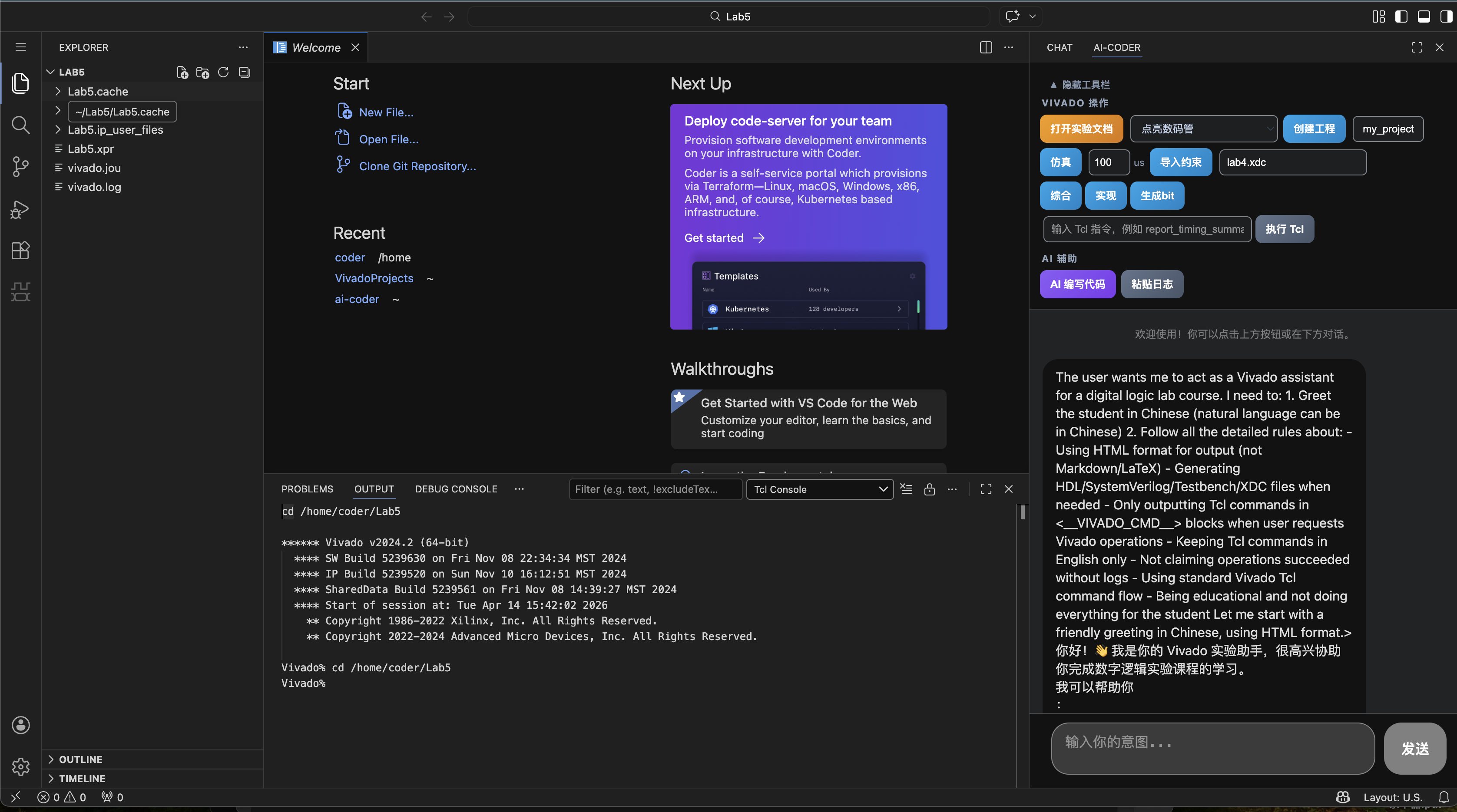
Task: Click the Clone Git Repository link
Action: [417, 166]
